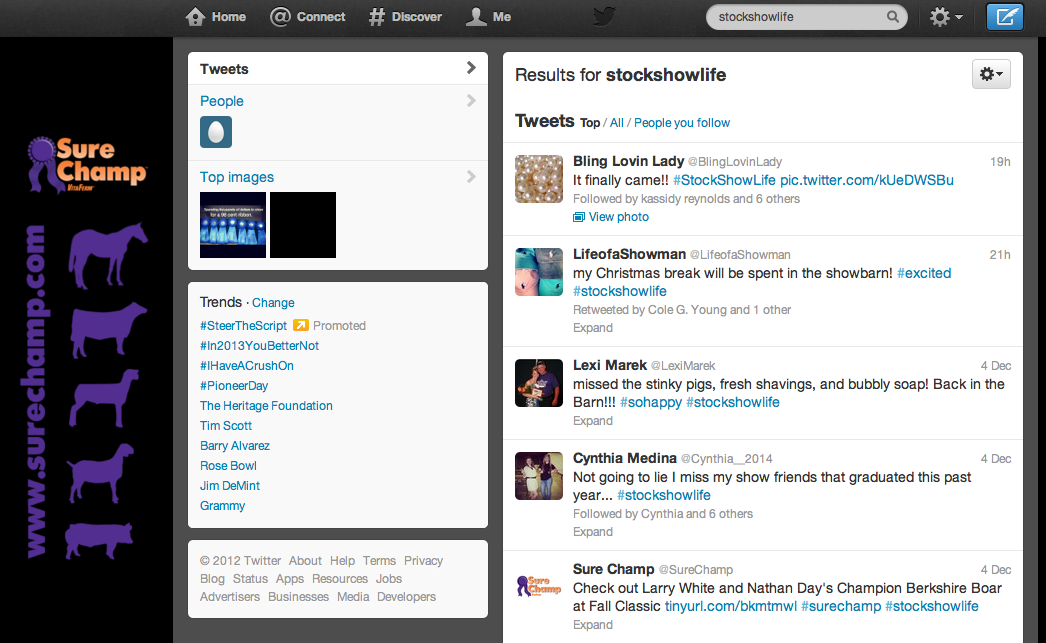
Task: Open the #SteerTheScript trend
Action: (x=243, y=326)
